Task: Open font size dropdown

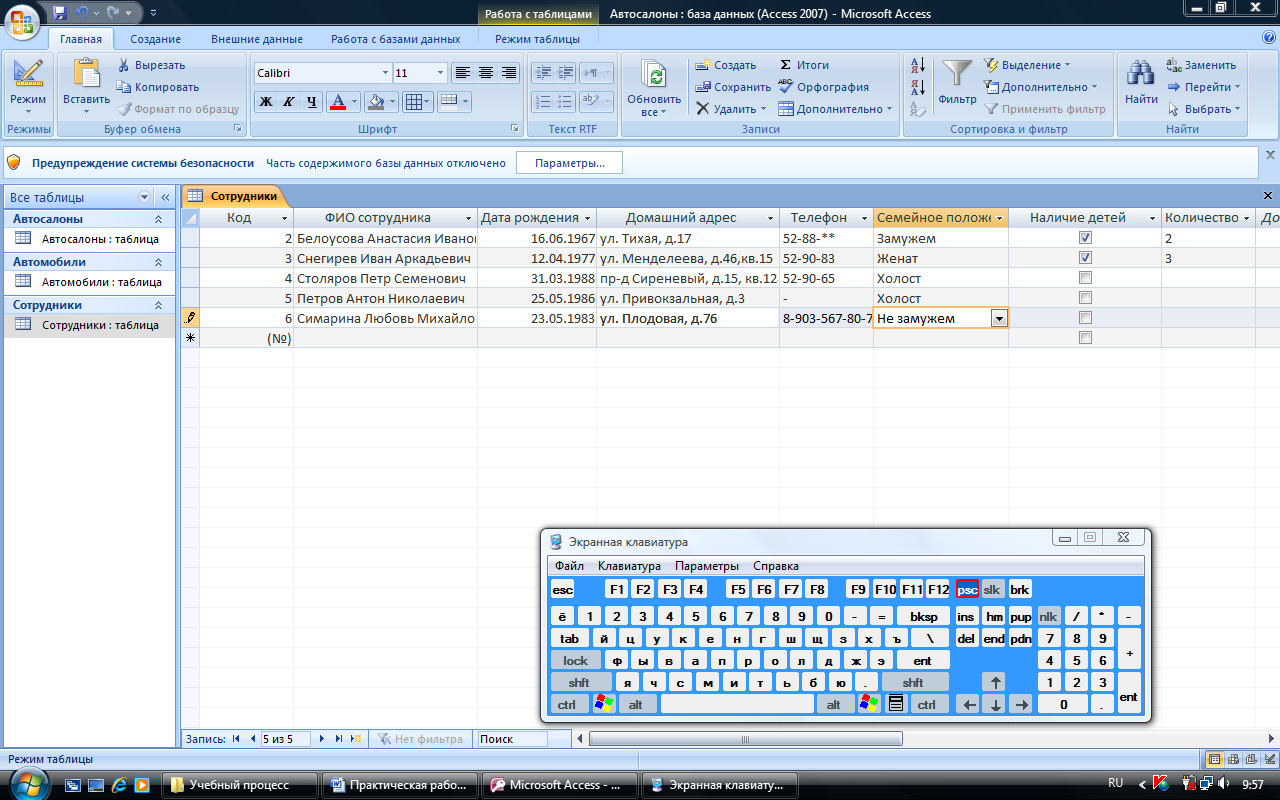Action: coord(440,73)
